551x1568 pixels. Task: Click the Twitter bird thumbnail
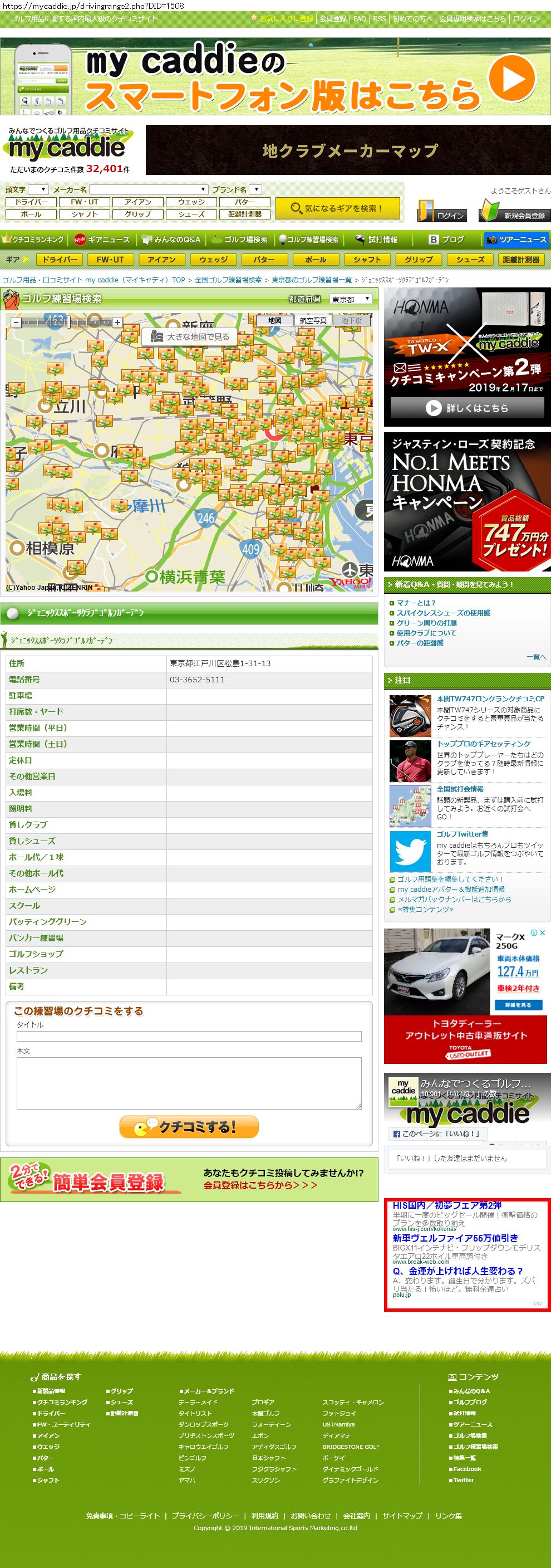point(410,851)
